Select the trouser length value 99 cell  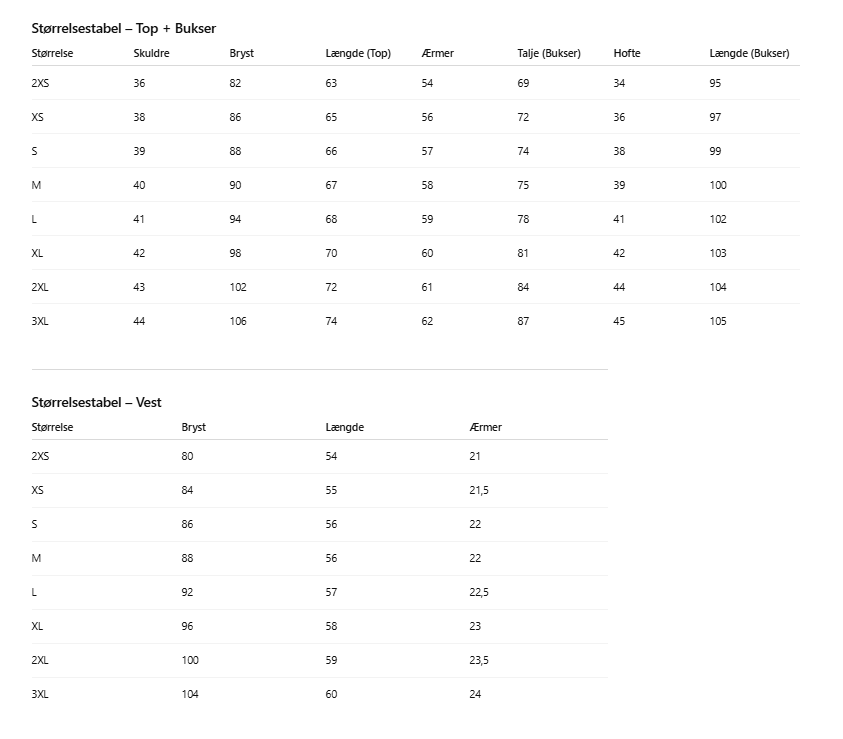(x=715, y=152)
